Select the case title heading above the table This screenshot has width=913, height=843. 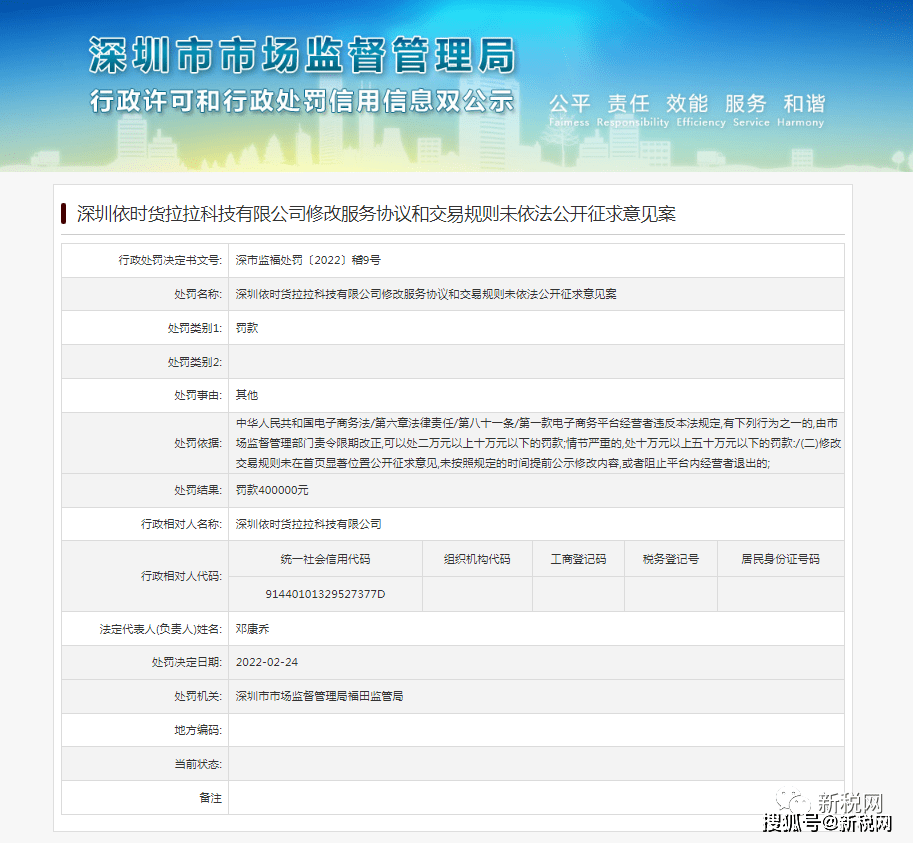coord(376,214)
